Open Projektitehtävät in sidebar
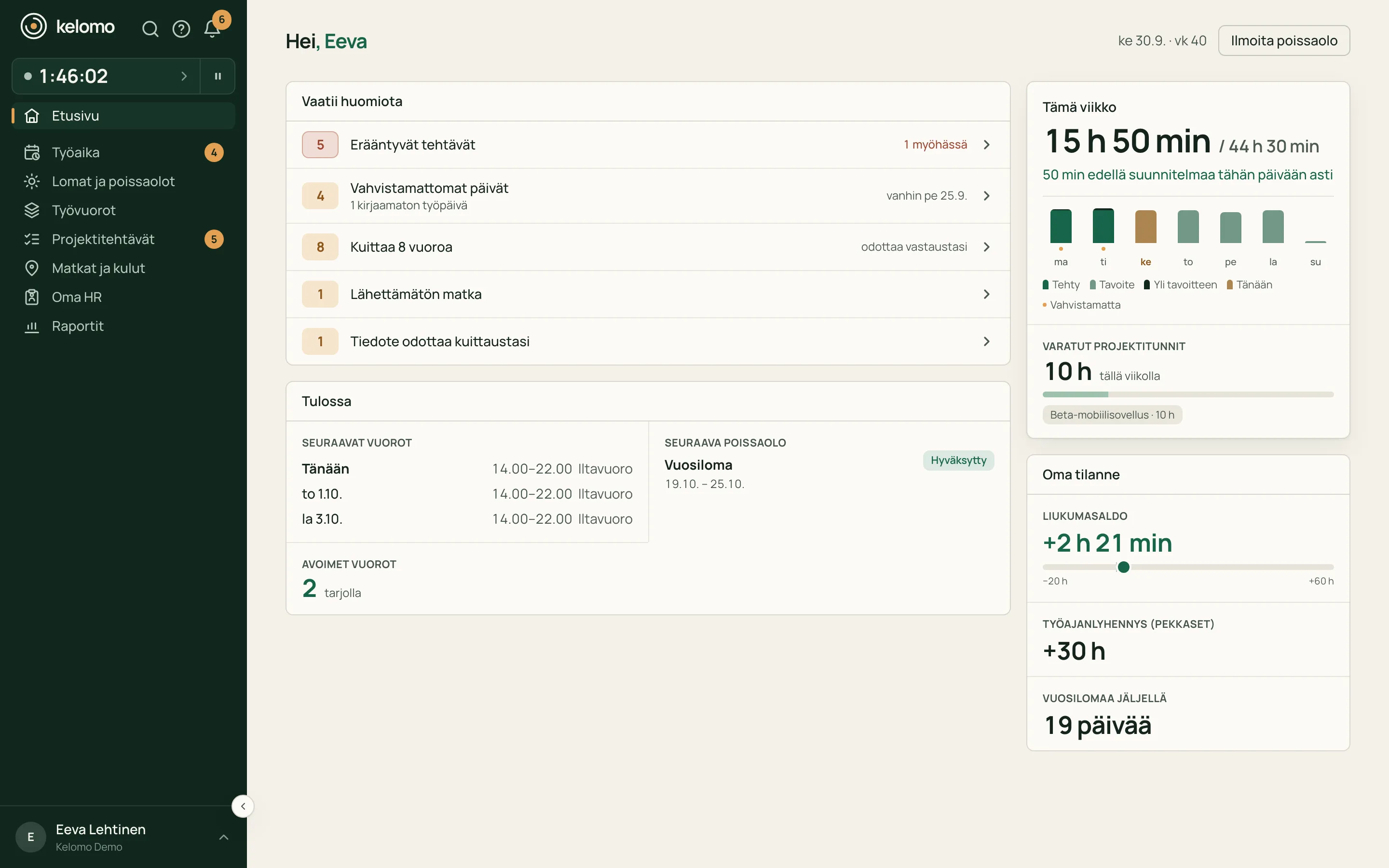1389x868 pixels. pos(123,239)
